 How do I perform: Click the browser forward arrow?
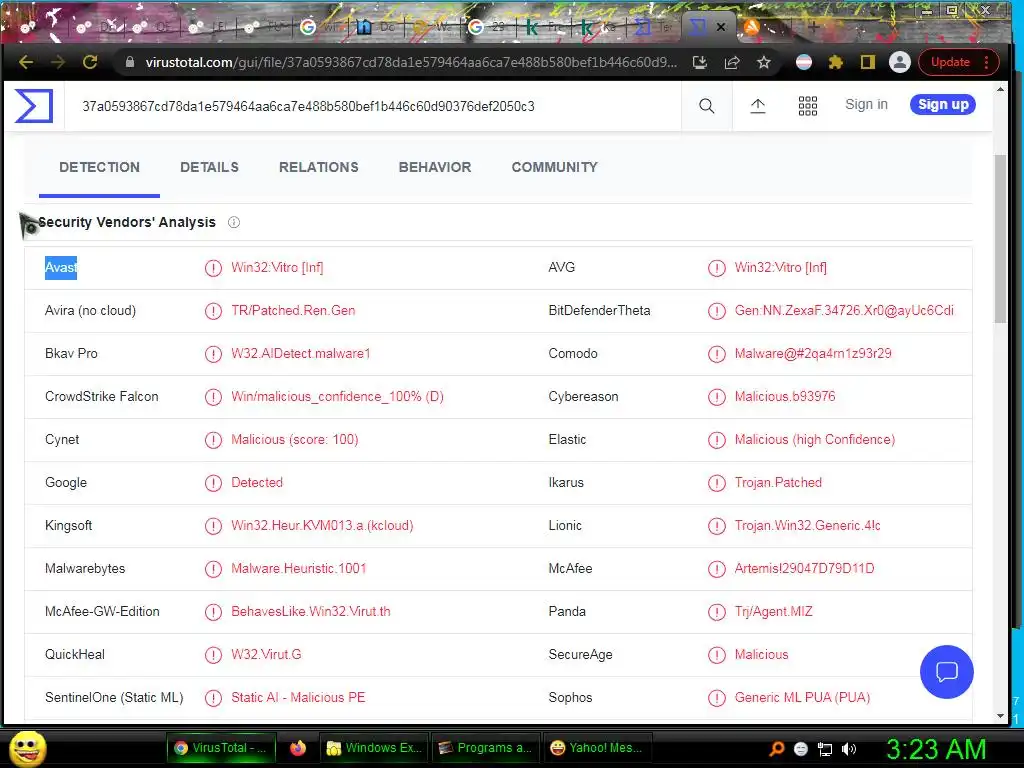coord(57,62)
